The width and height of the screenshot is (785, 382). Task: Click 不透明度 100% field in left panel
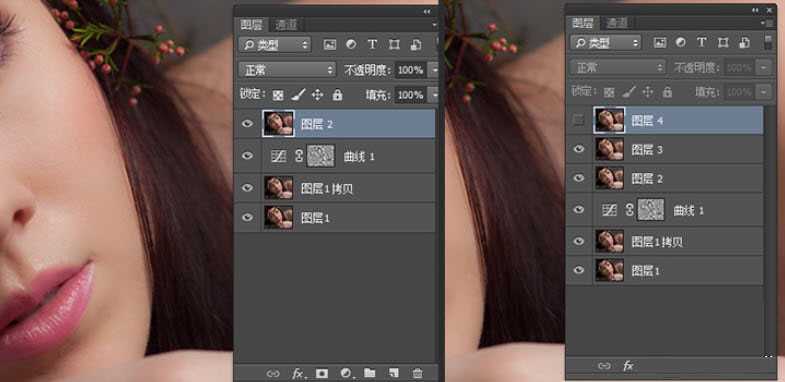(411, 70)
